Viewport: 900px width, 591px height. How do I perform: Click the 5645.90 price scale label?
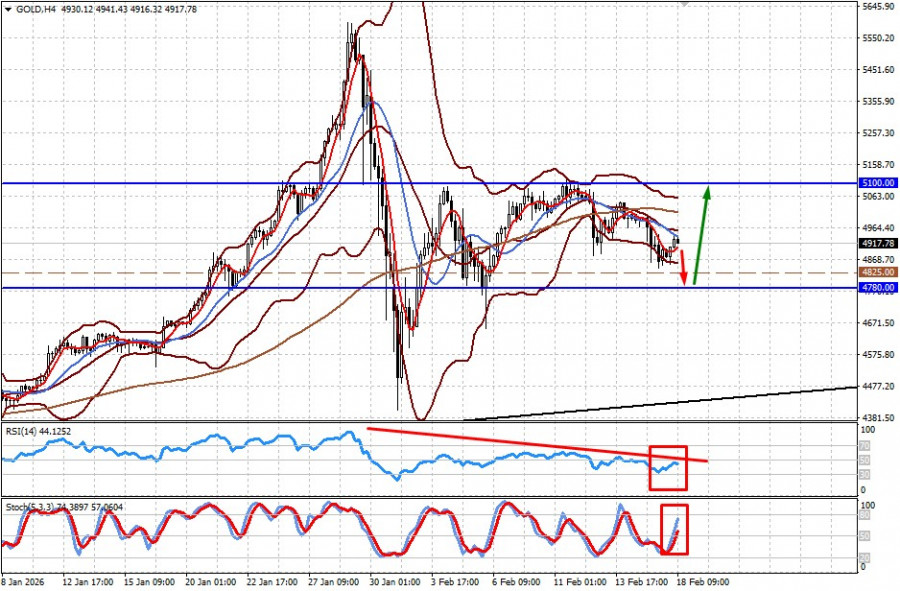point(877,6)
